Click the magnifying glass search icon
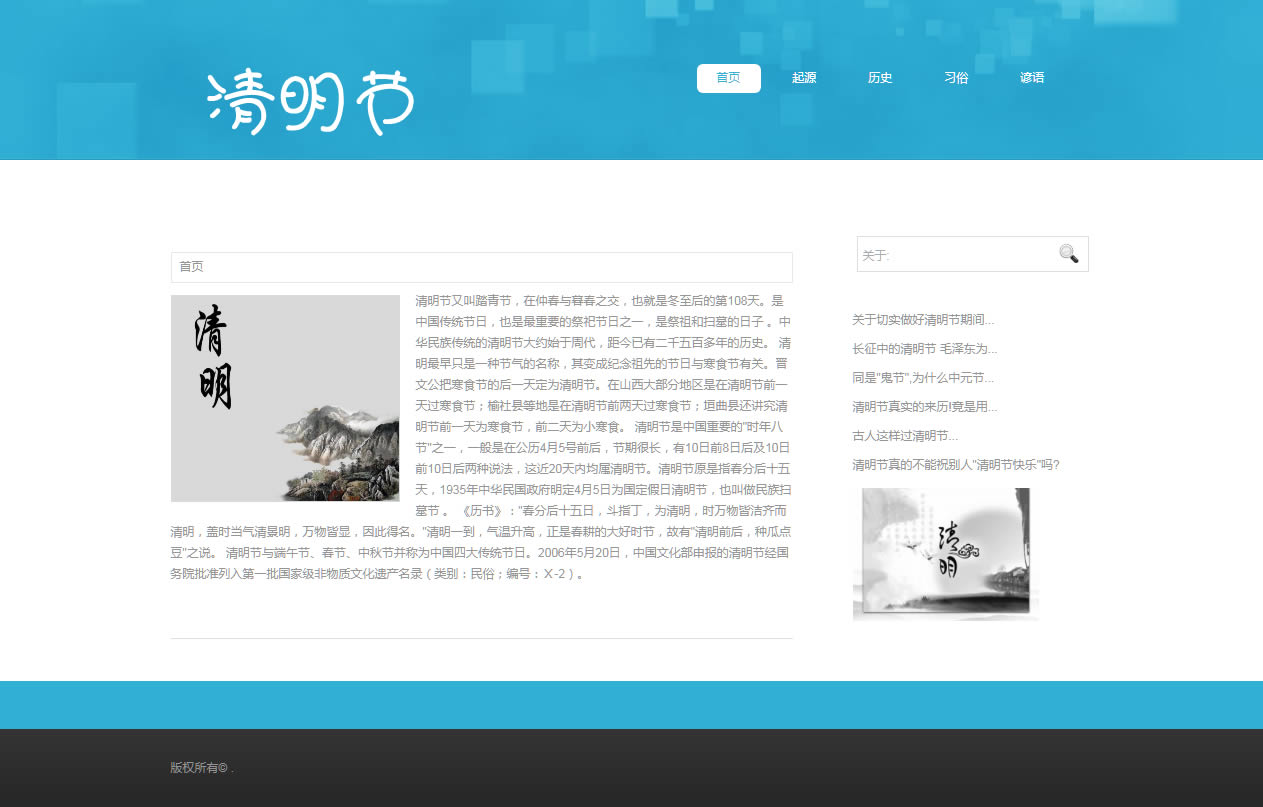Image resolution: width=1263 pixels, height=807 pixels. [x=1068, y=254]
